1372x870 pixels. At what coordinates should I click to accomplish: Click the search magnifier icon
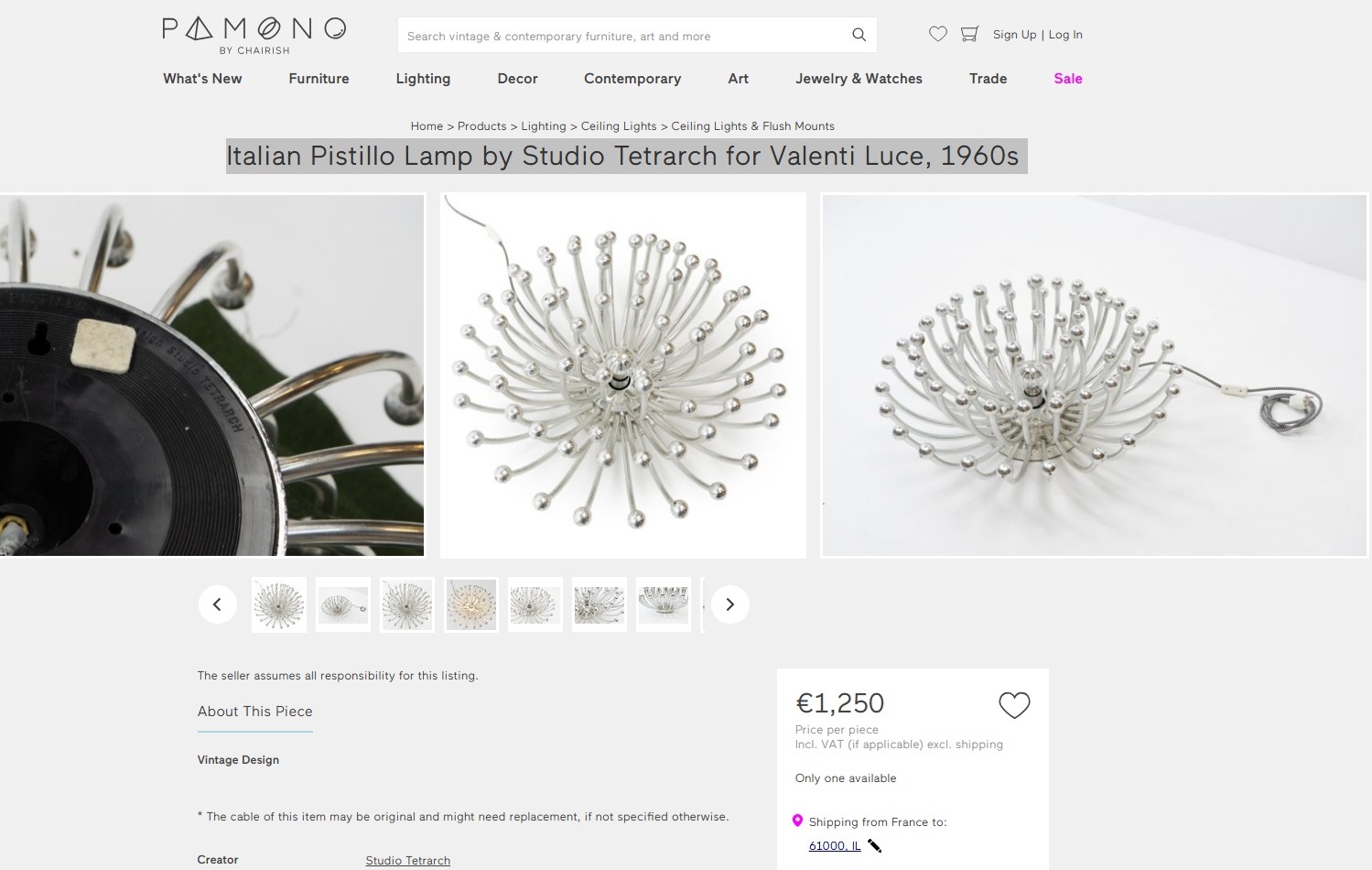point(859,35)
